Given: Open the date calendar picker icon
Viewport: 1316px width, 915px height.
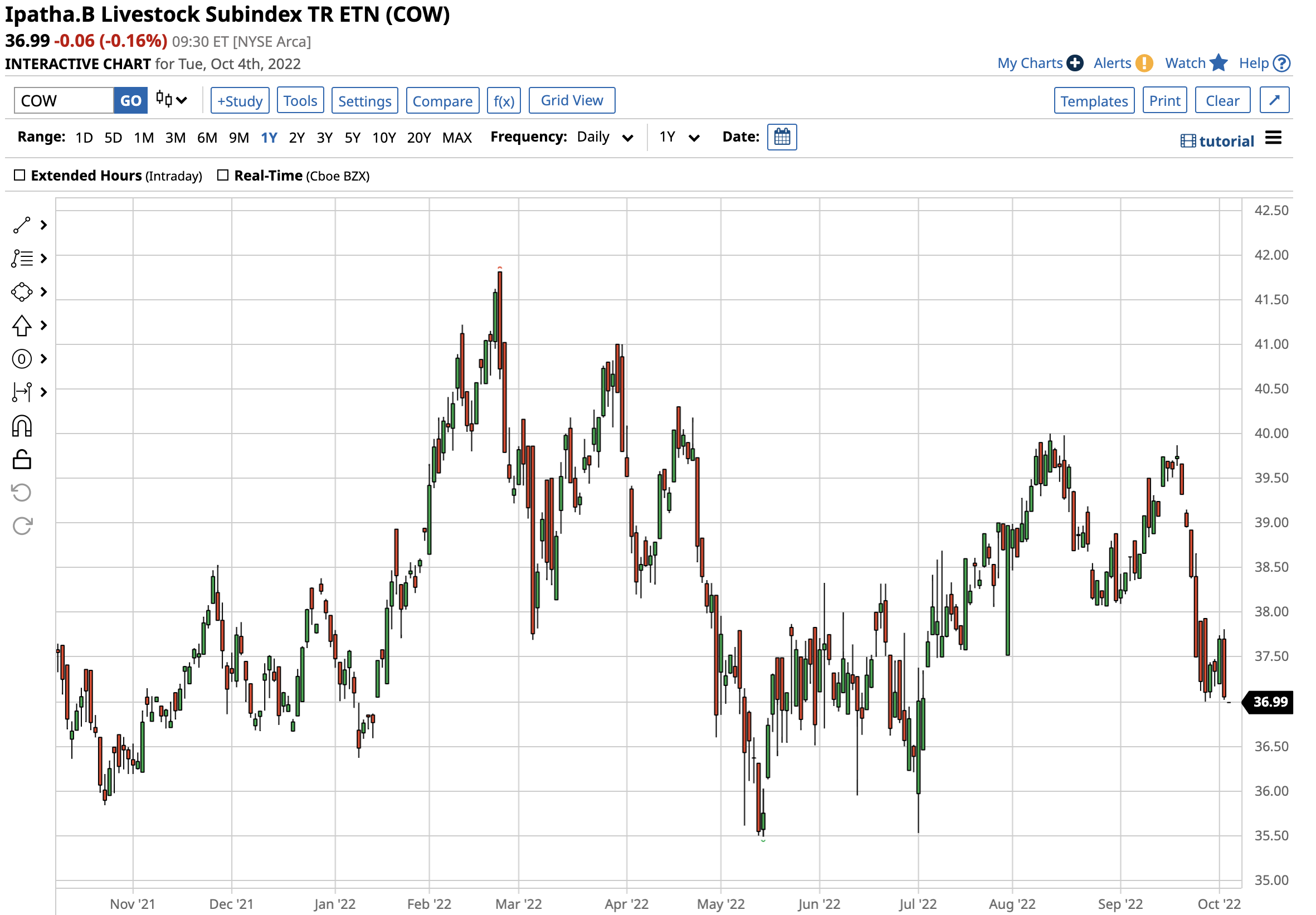Looking at the screenshot, I should point(782,138).
